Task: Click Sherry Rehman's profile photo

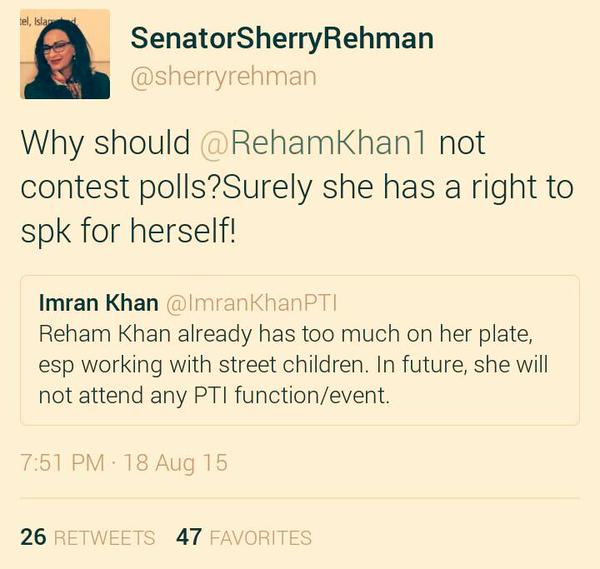Action: coord(66,58)
